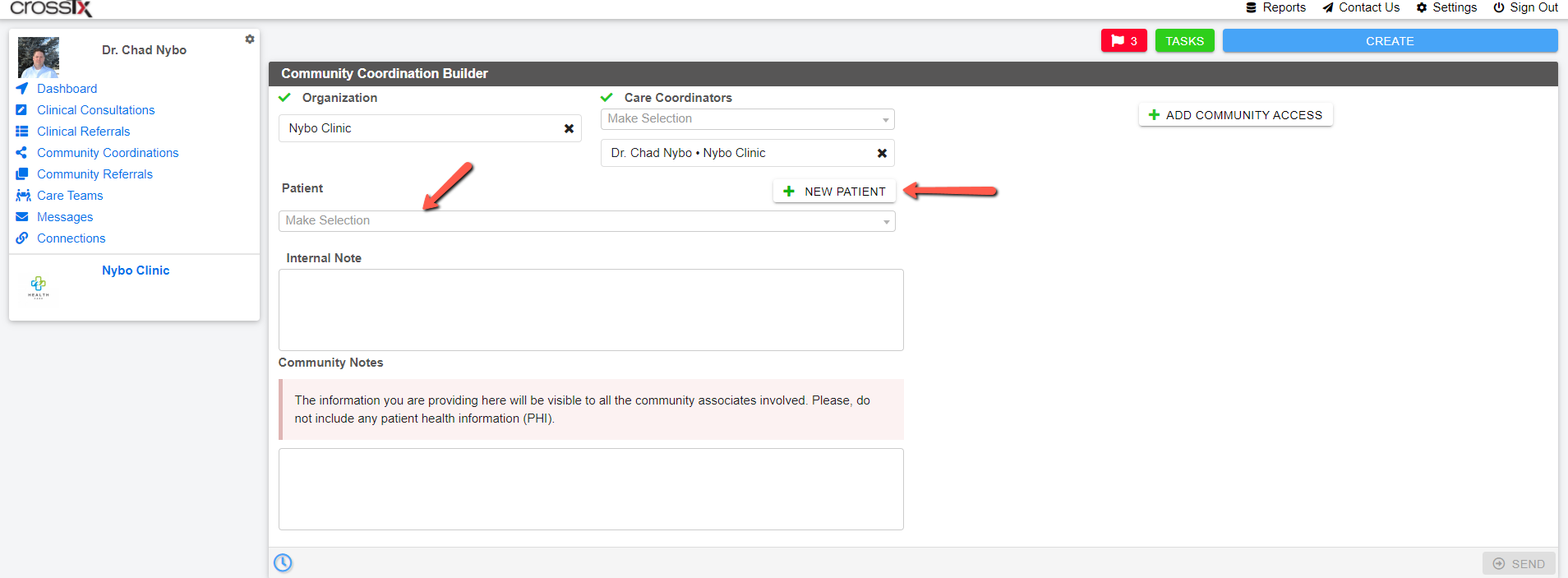Click the gear icon beside Dr. Chad Nybo

tap(250, 39)
